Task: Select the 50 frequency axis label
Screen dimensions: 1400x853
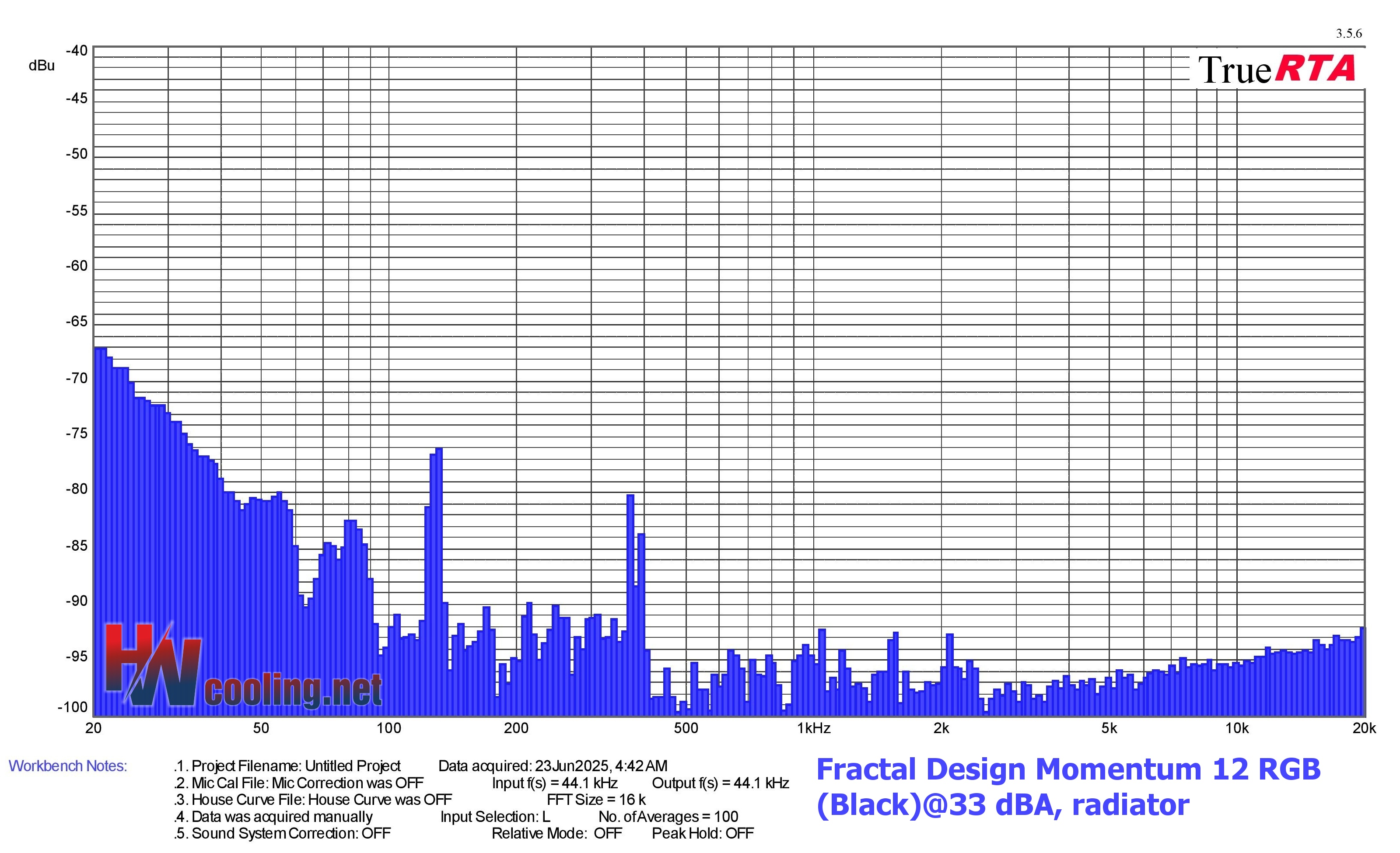Action: coord(261,728)
